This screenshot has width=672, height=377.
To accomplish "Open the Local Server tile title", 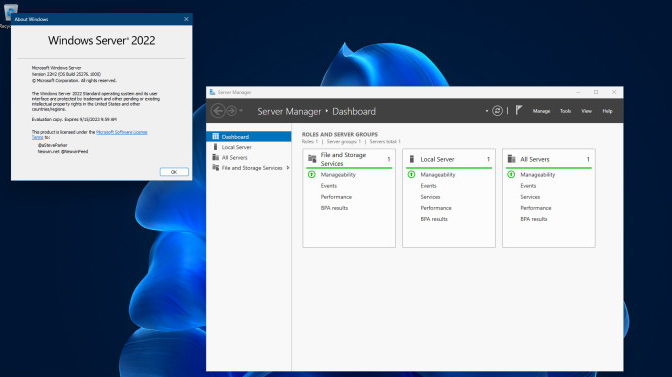I will click(437, 159).
